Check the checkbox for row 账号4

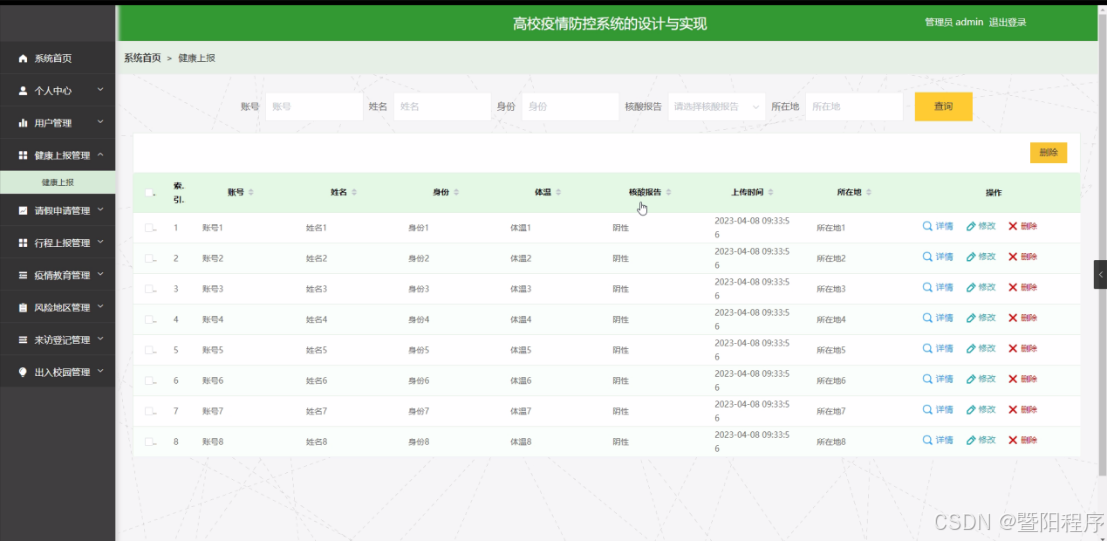point(149,319)
